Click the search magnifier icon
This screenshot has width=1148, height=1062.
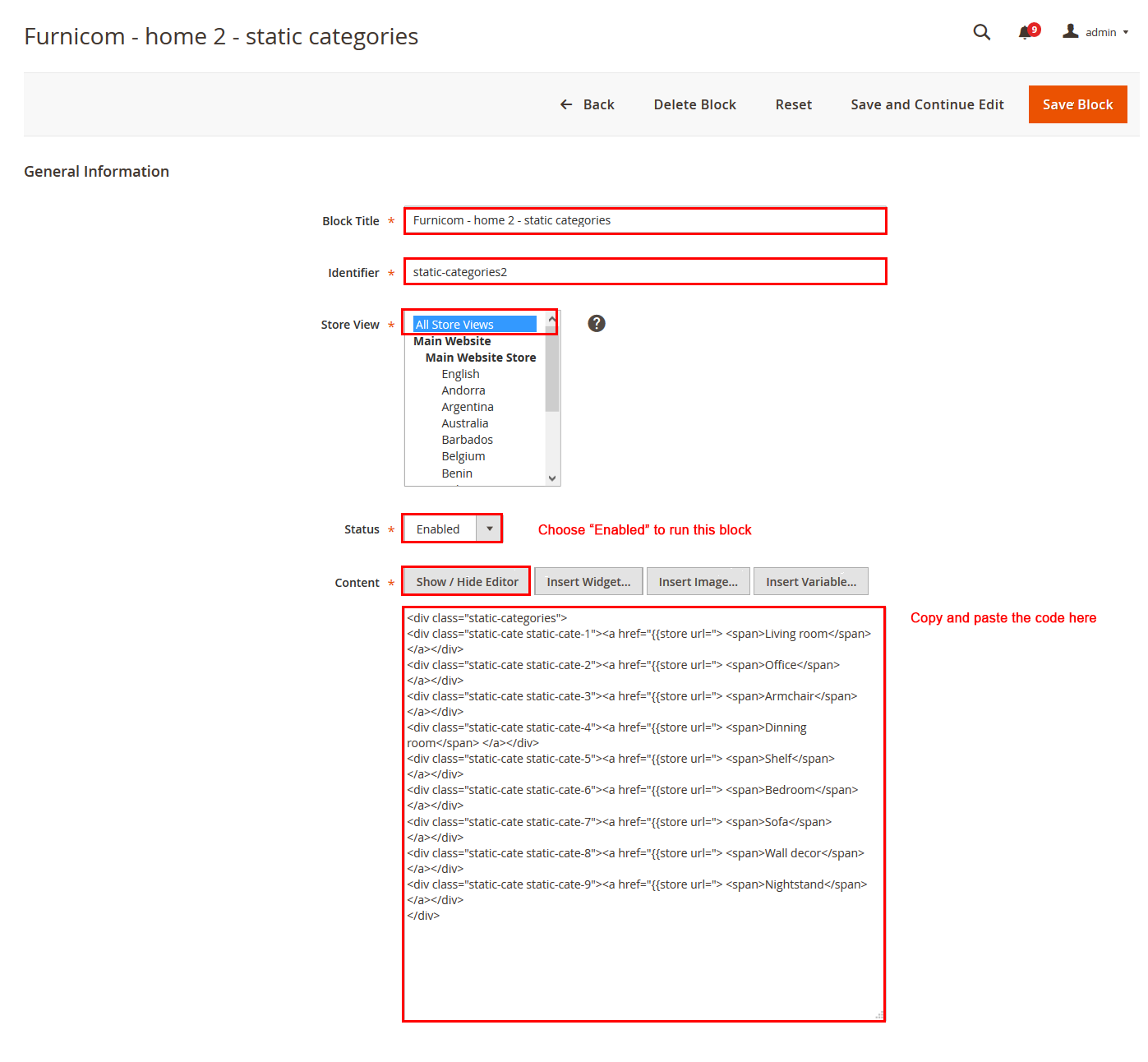[x=981, y=32]
